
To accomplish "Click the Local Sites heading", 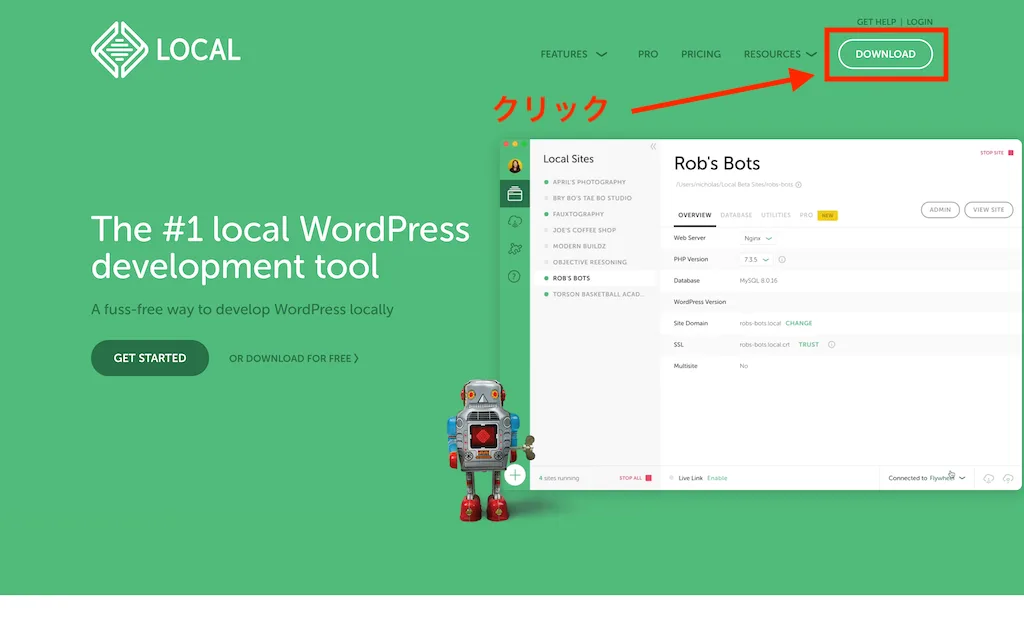I will tap(568, 159).
